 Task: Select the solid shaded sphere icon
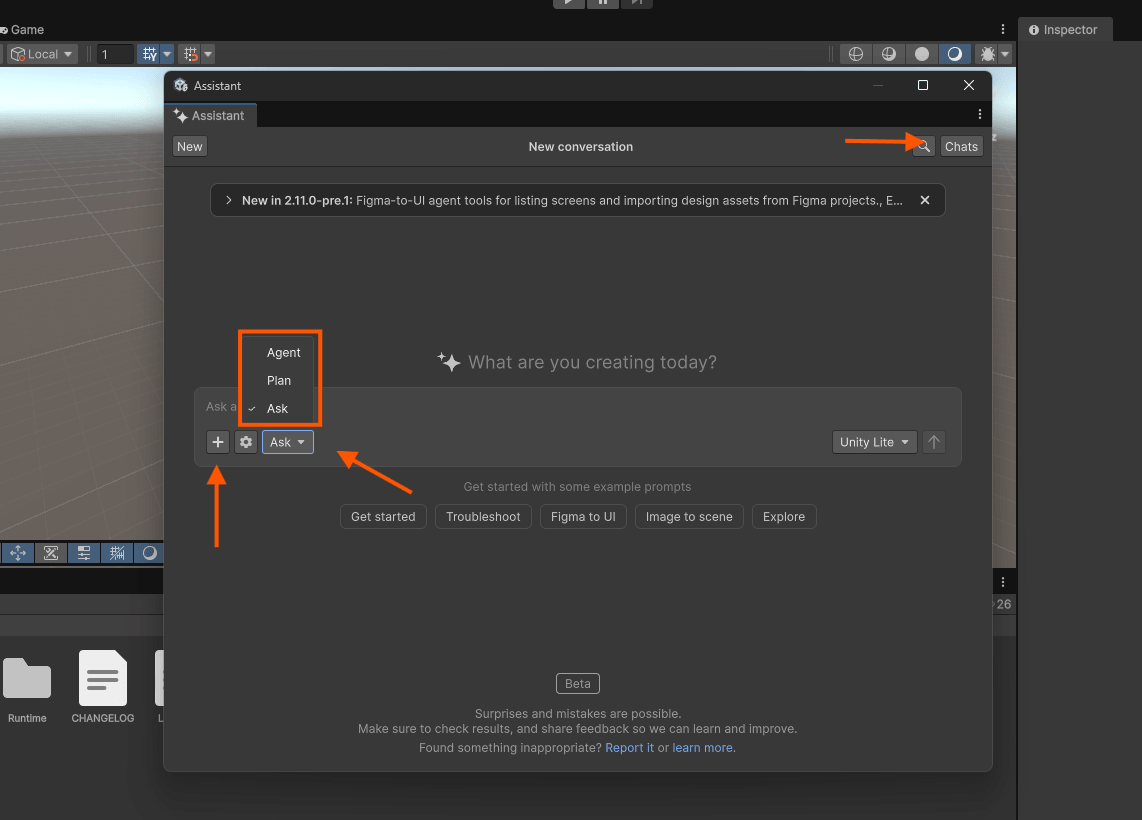(x=922, y=54)
